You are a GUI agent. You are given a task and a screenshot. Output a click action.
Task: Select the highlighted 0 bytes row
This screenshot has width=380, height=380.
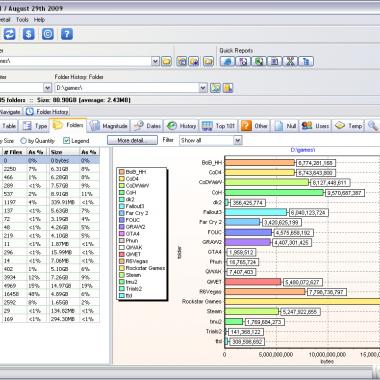pos(50,160)
